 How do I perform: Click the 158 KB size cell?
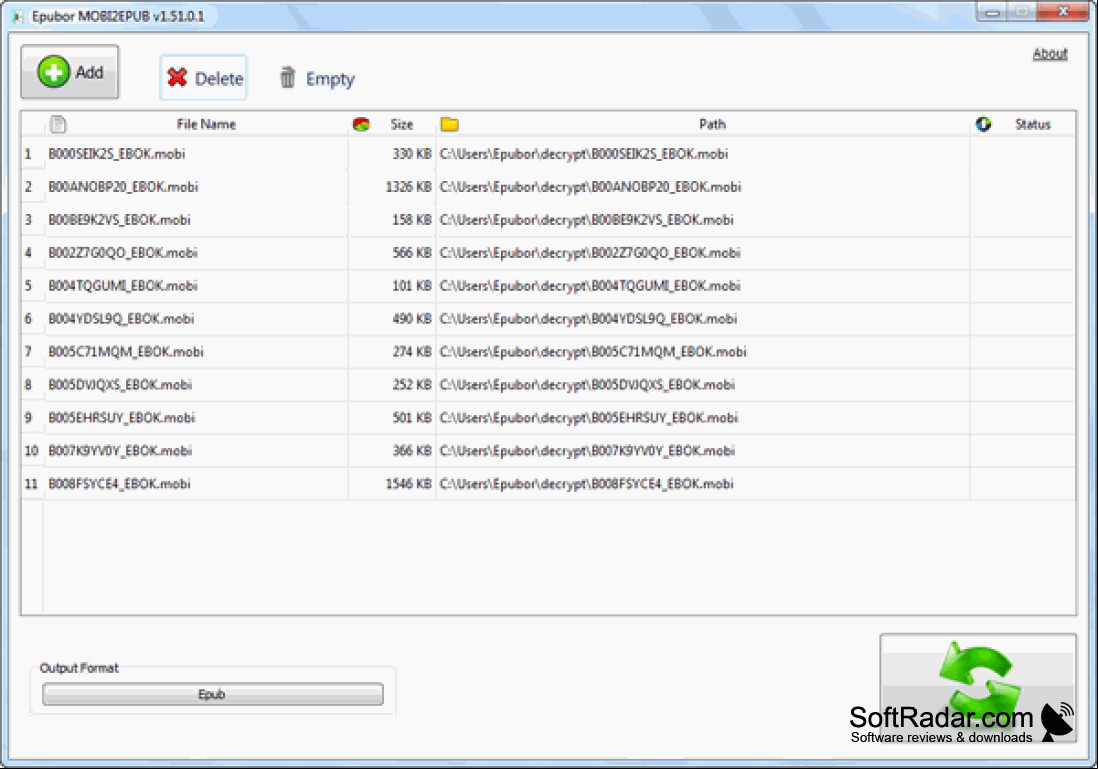412,220
